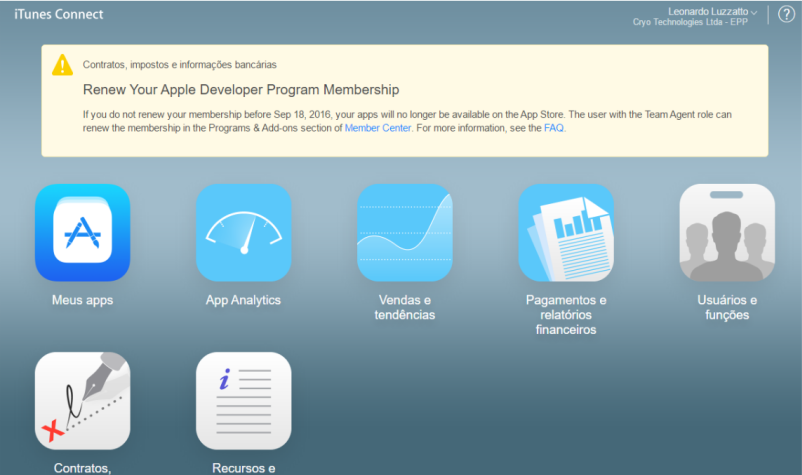Select Pagamentos e relatórios financeiros label
This screenshot has width=802, height=475.
566,314
